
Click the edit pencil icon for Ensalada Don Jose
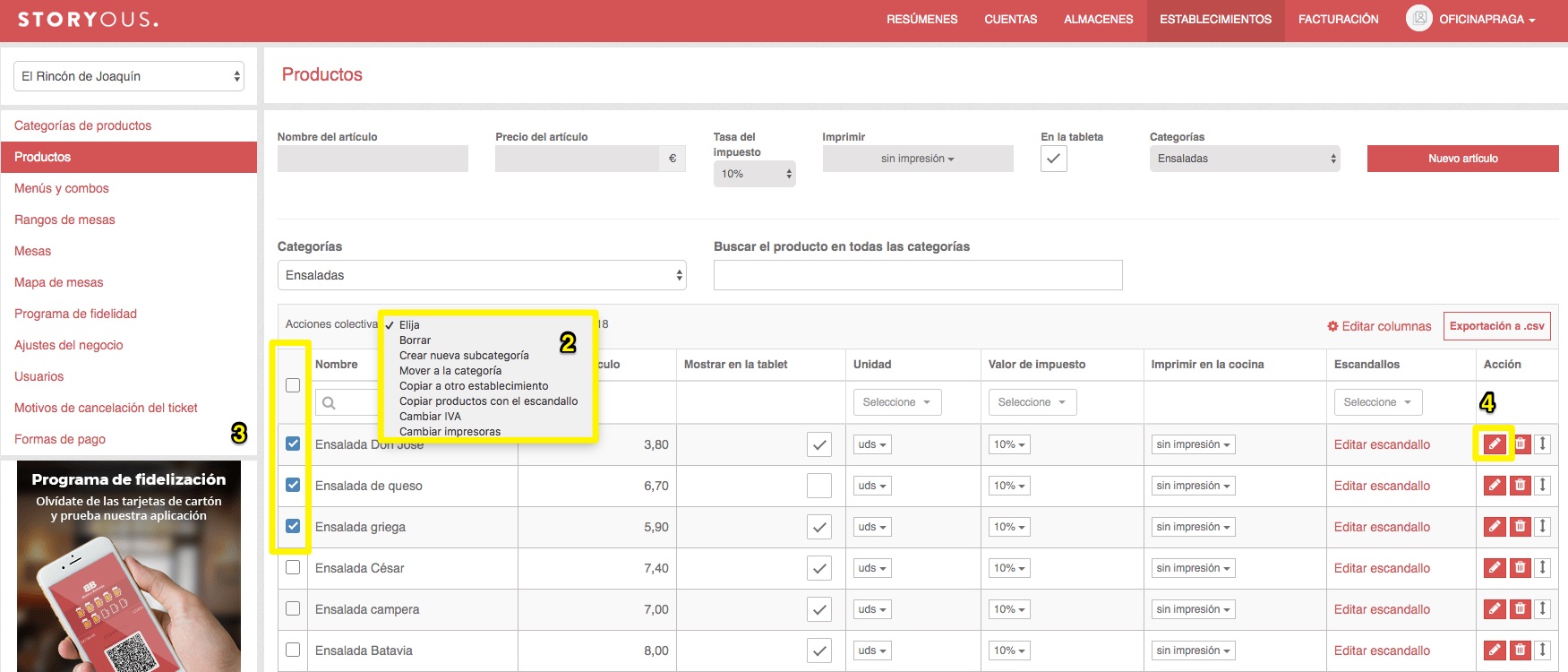1495,444
